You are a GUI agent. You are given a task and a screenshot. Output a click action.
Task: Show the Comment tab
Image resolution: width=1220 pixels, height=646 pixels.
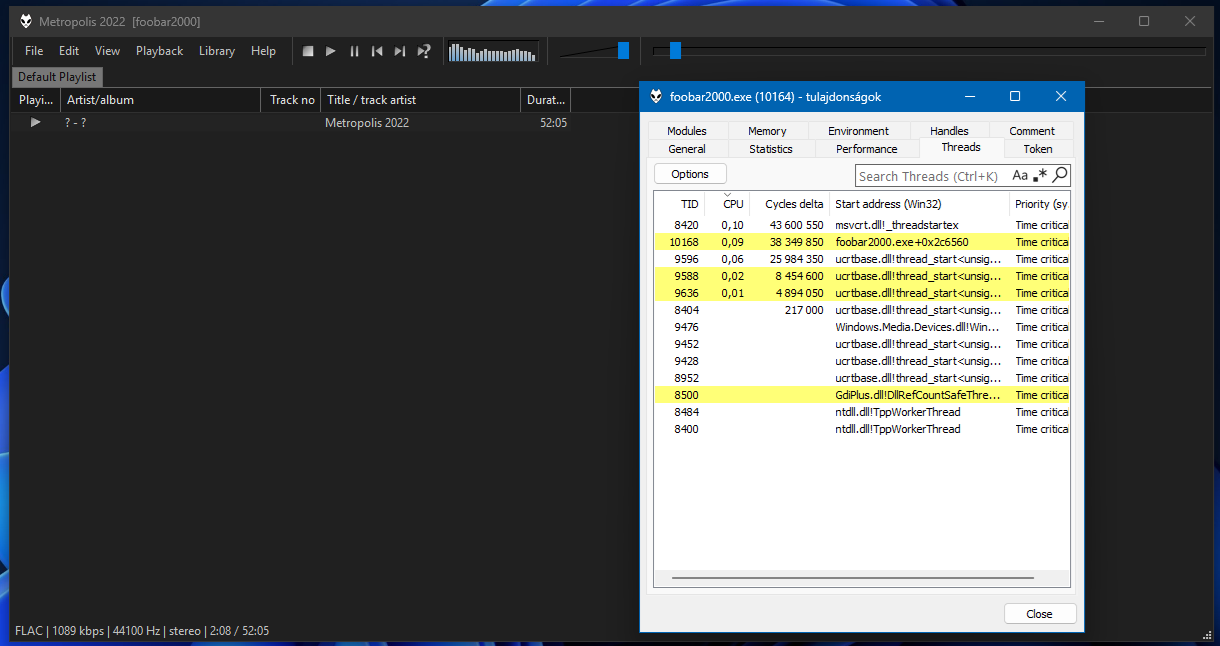(1032, 131)
